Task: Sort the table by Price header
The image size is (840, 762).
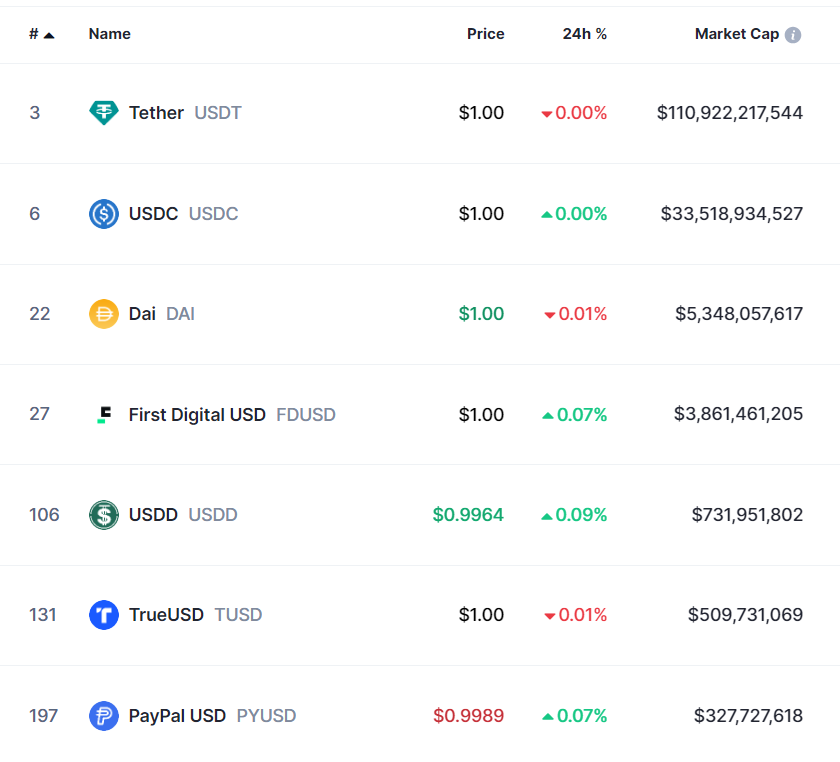Action: tap(485, 34)
